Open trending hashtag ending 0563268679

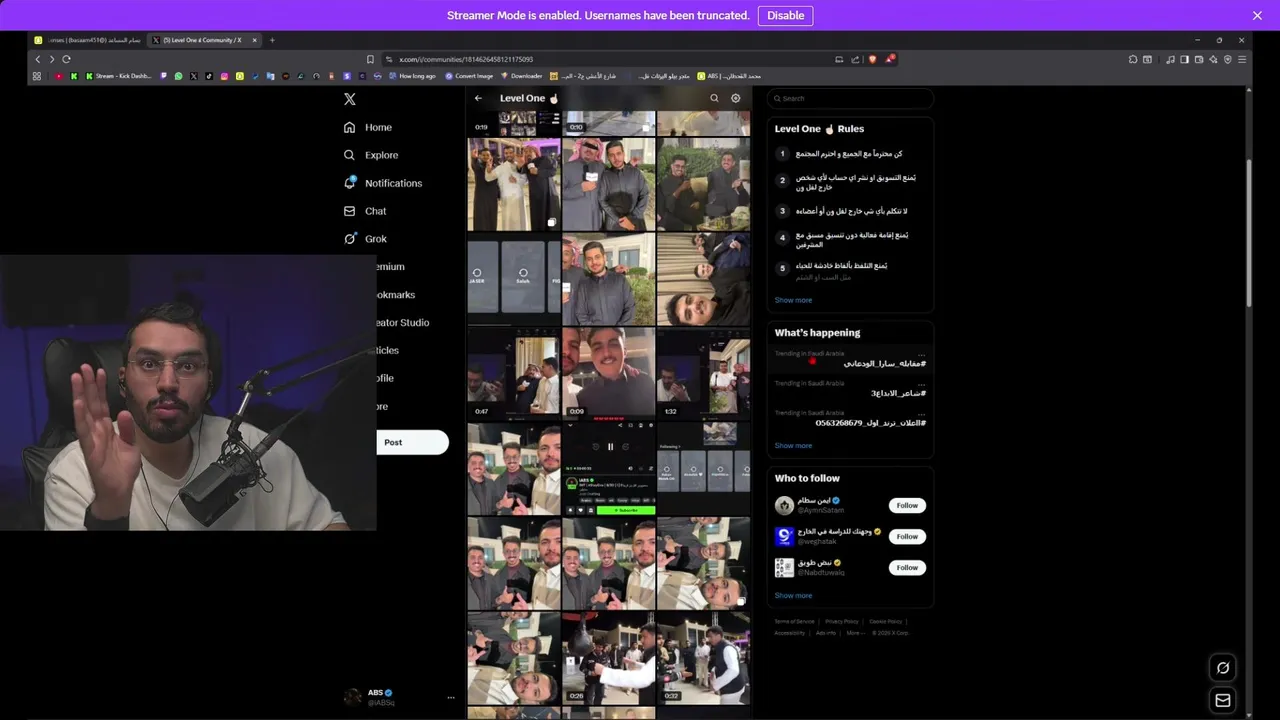870,423
